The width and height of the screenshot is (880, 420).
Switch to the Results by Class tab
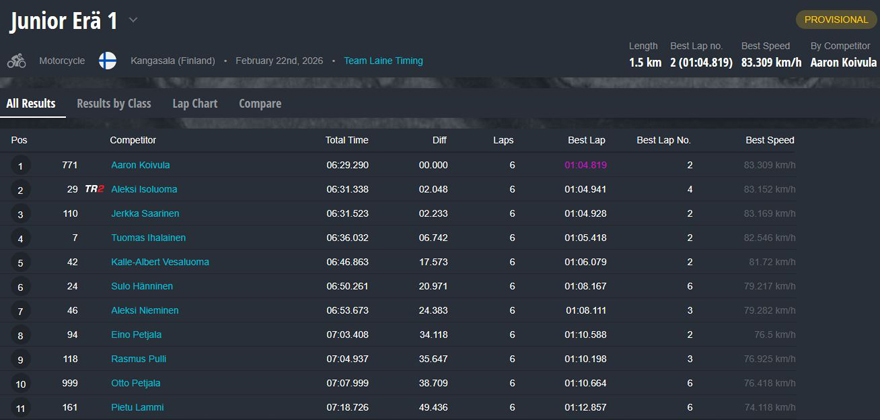pos(114,103)
